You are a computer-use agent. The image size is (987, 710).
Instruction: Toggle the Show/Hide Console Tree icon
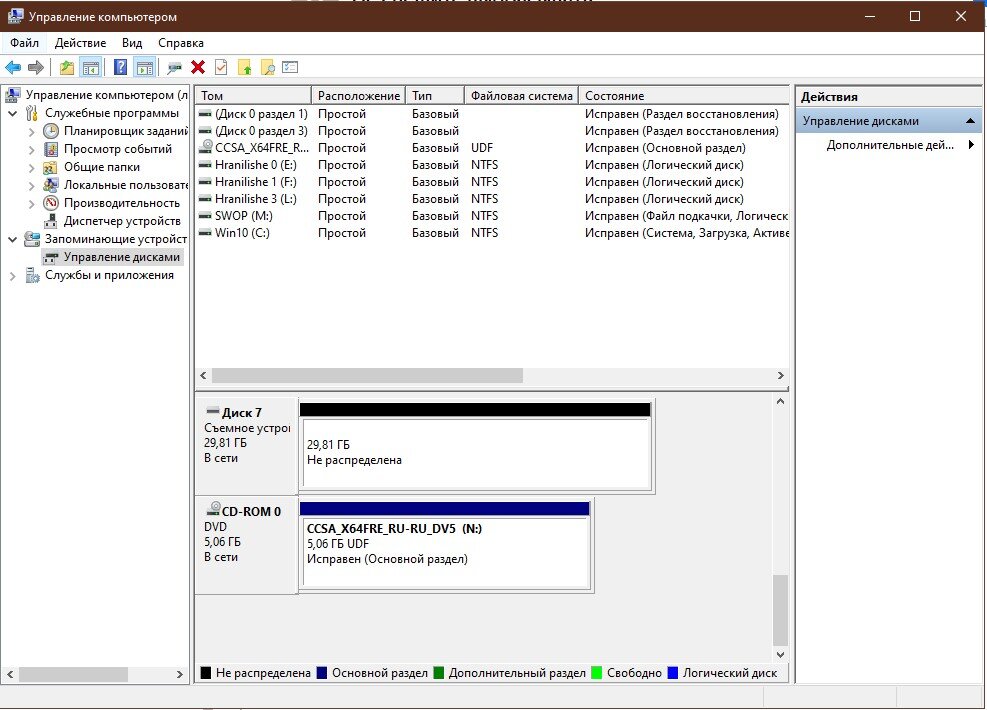tap(91, 67)
